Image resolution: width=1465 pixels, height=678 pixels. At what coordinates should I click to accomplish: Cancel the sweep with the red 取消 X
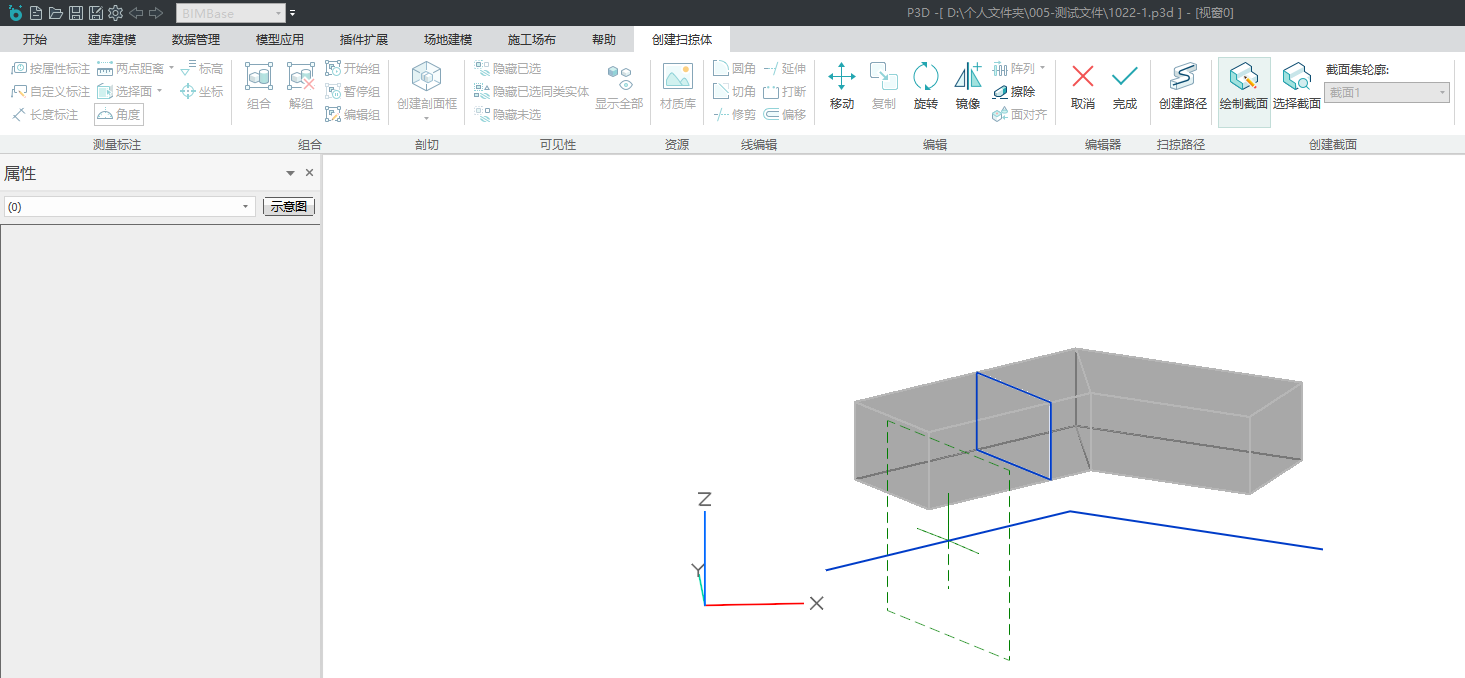pyautogui.click(x=1082, y=86)
